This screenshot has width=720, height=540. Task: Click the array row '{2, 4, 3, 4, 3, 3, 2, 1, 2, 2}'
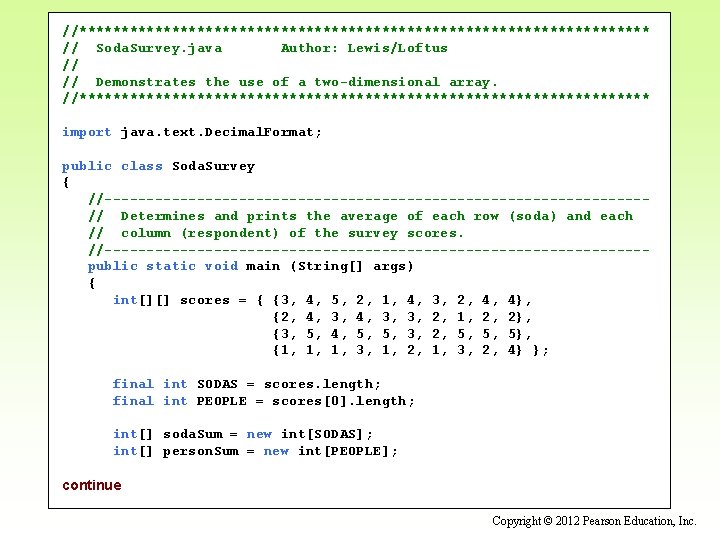point(398,317)
